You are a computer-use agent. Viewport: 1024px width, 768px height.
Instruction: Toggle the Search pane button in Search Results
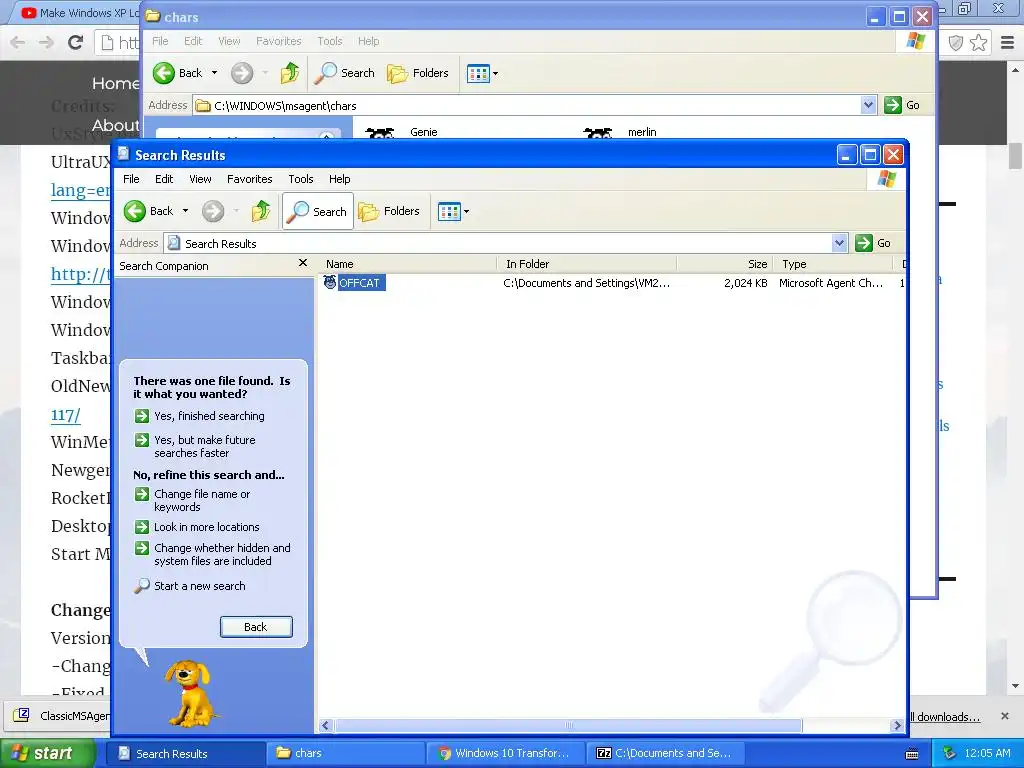point(317,211)
